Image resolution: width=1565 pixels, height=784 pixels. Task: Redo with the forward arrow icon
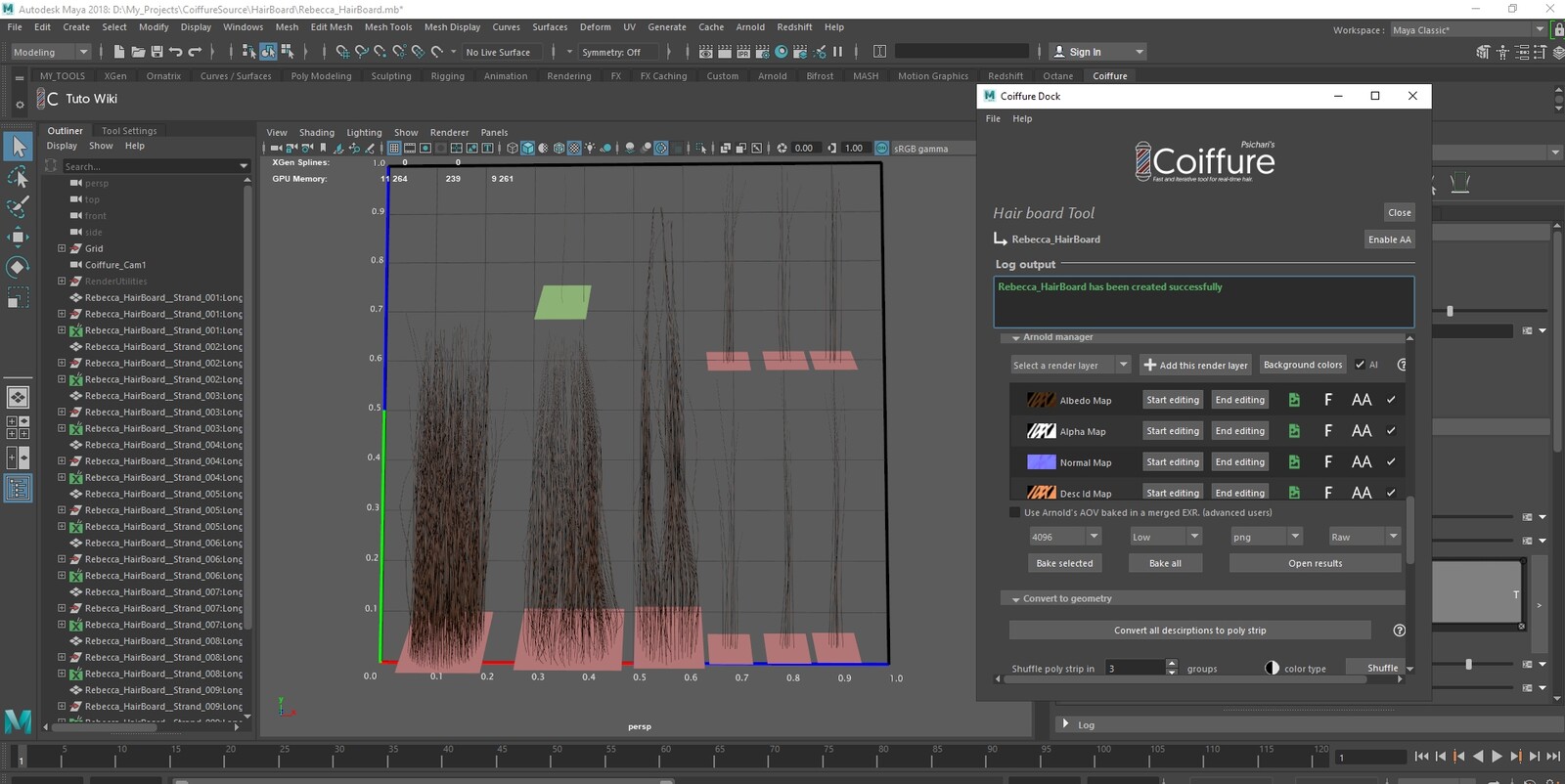point(195,52)
